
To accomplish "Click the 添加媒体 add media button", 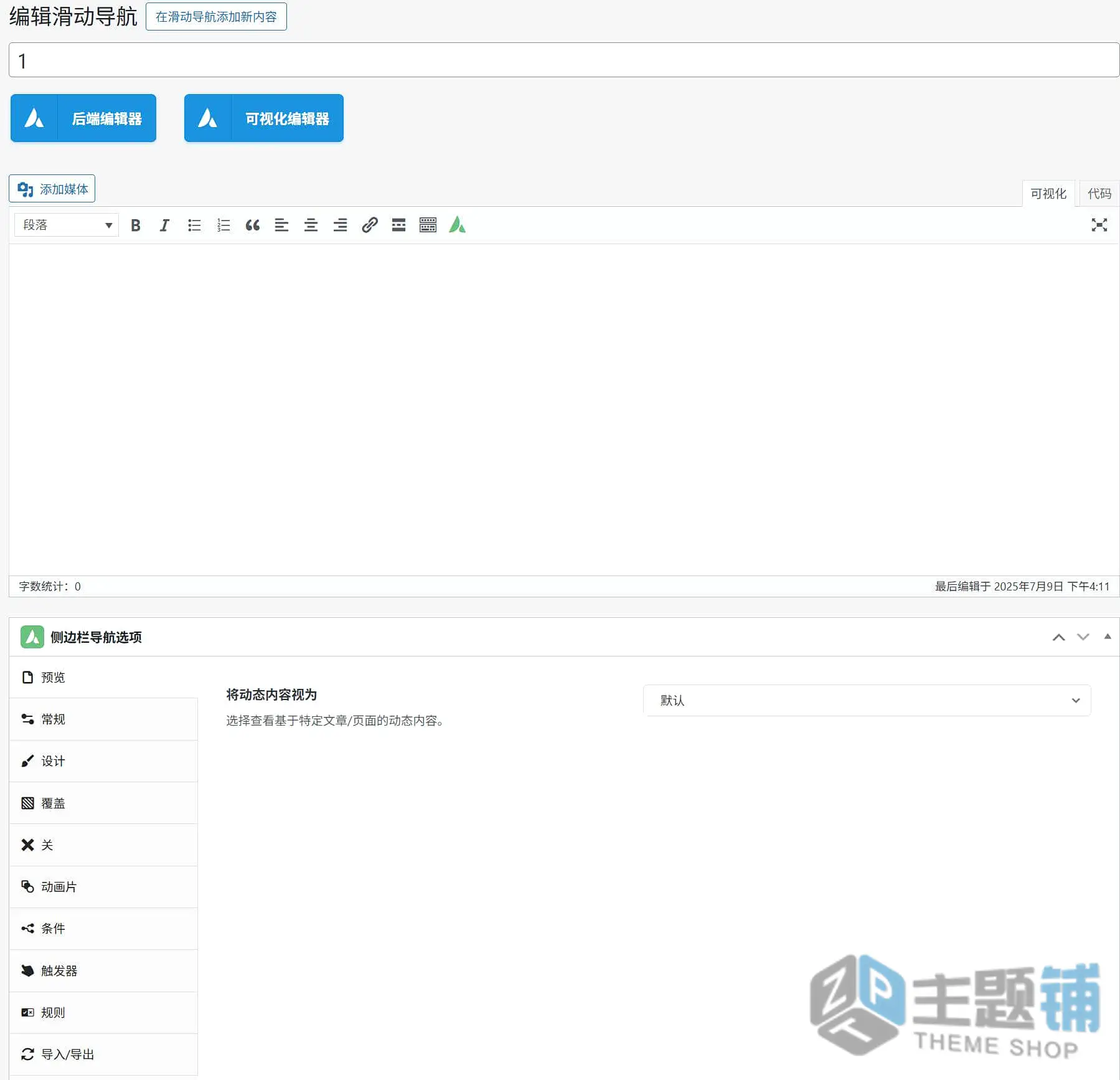I will [x=52, y=189].
